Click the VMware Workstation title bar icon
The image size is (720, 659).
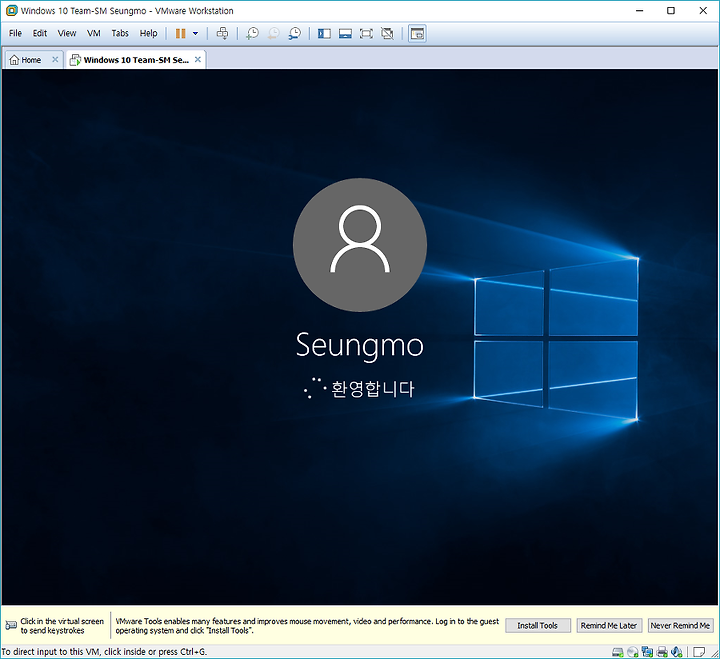tap(11, 11)
